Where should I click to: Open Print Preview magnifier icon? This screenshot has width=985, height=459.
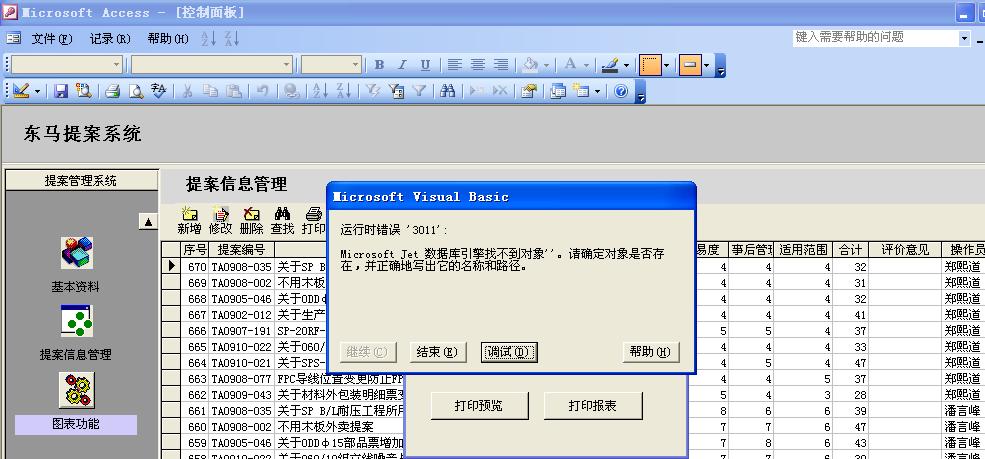(136, 92)
